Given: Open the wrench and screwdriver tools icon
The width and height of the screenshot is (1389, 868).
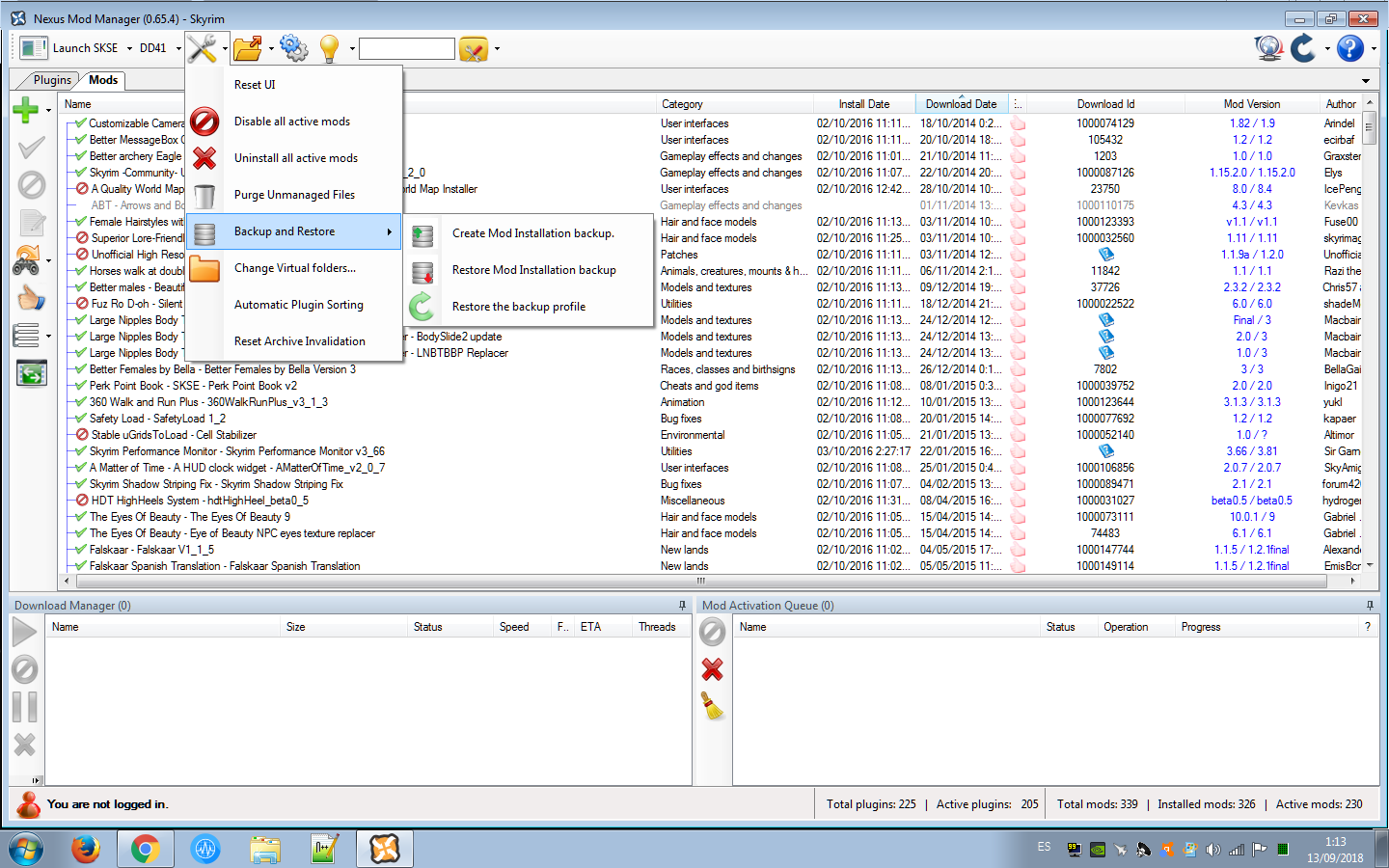Looking at the screenshot, I should 202,48.
